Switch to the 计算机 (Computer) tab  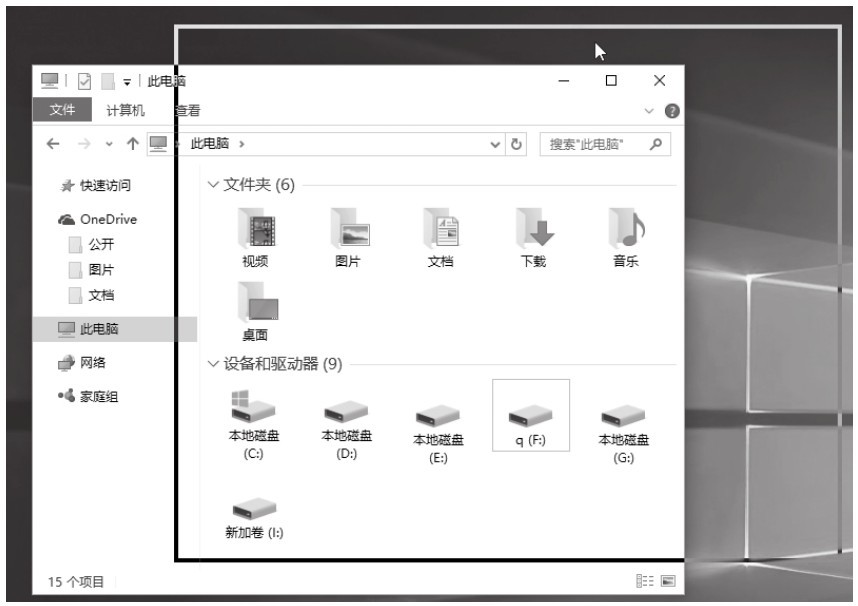[125, 110]
